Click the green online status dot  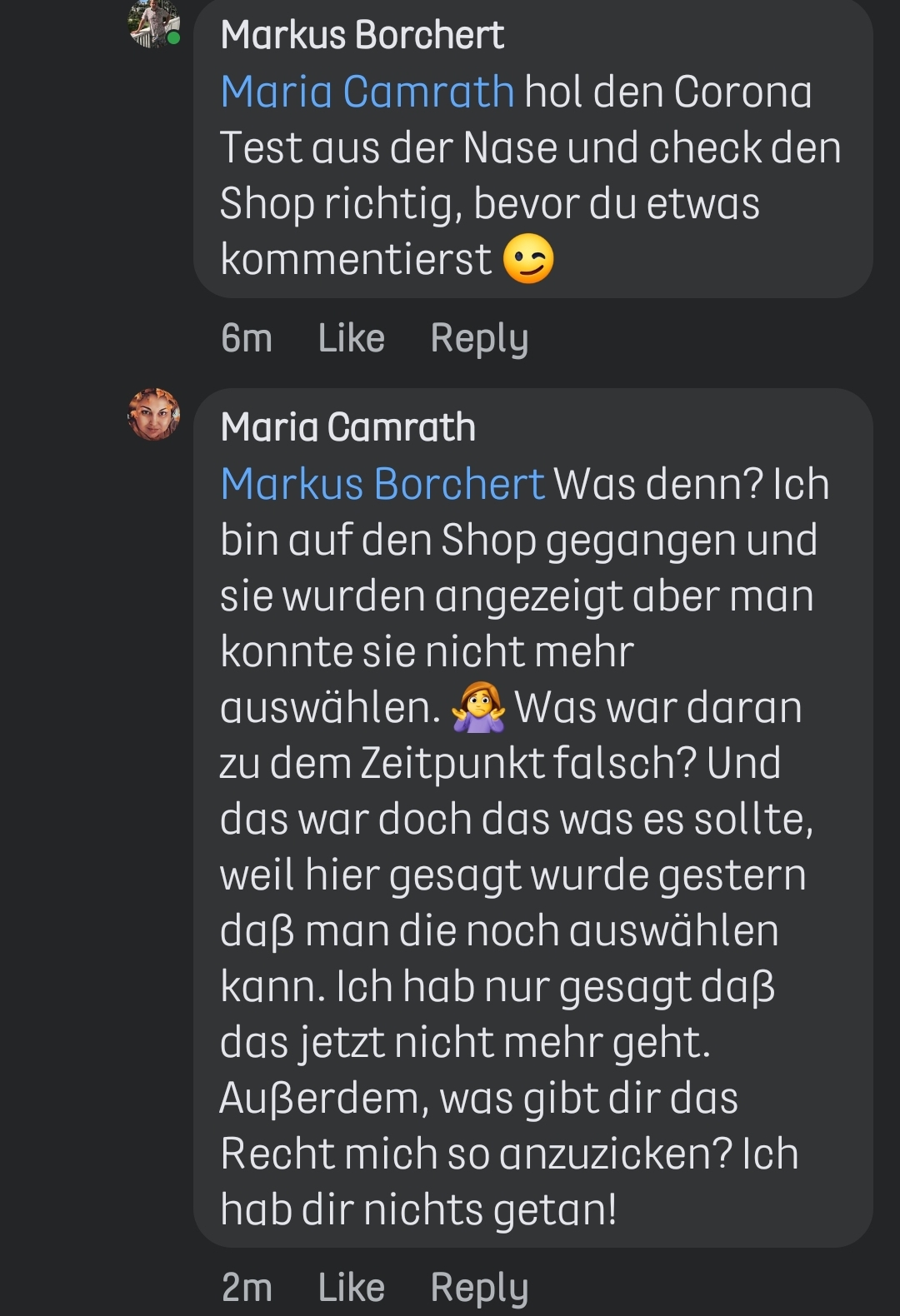point(173,38)
